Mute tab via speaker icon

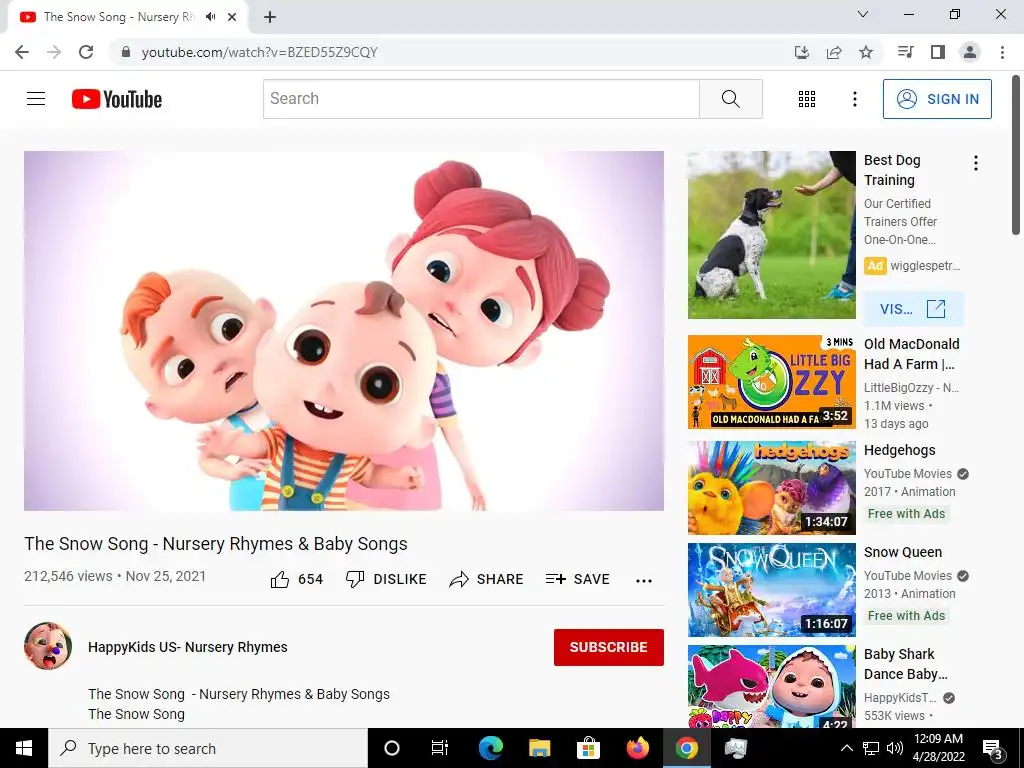click(x=210, y=17)
